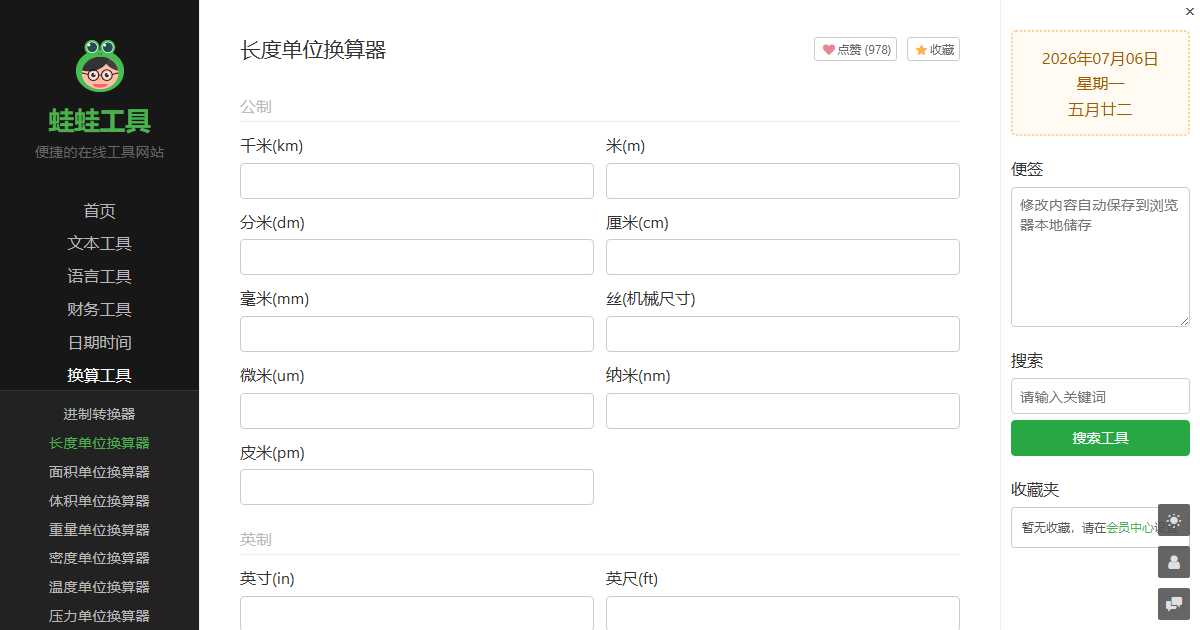Click into the 便签 notes textarea

click(1100, 257)
